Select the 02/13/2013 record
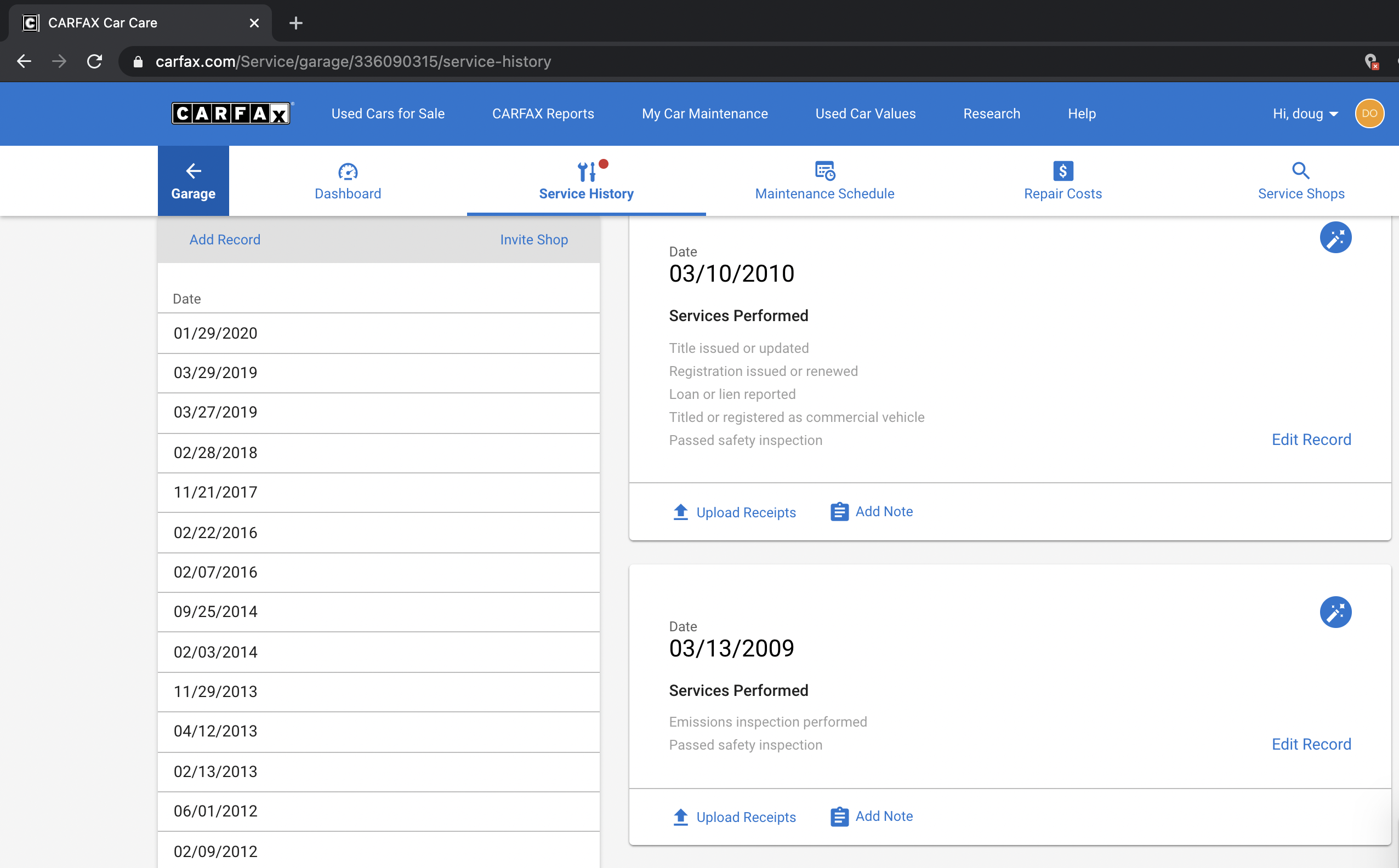This screenshot has height=868, width=1399. 378,772
